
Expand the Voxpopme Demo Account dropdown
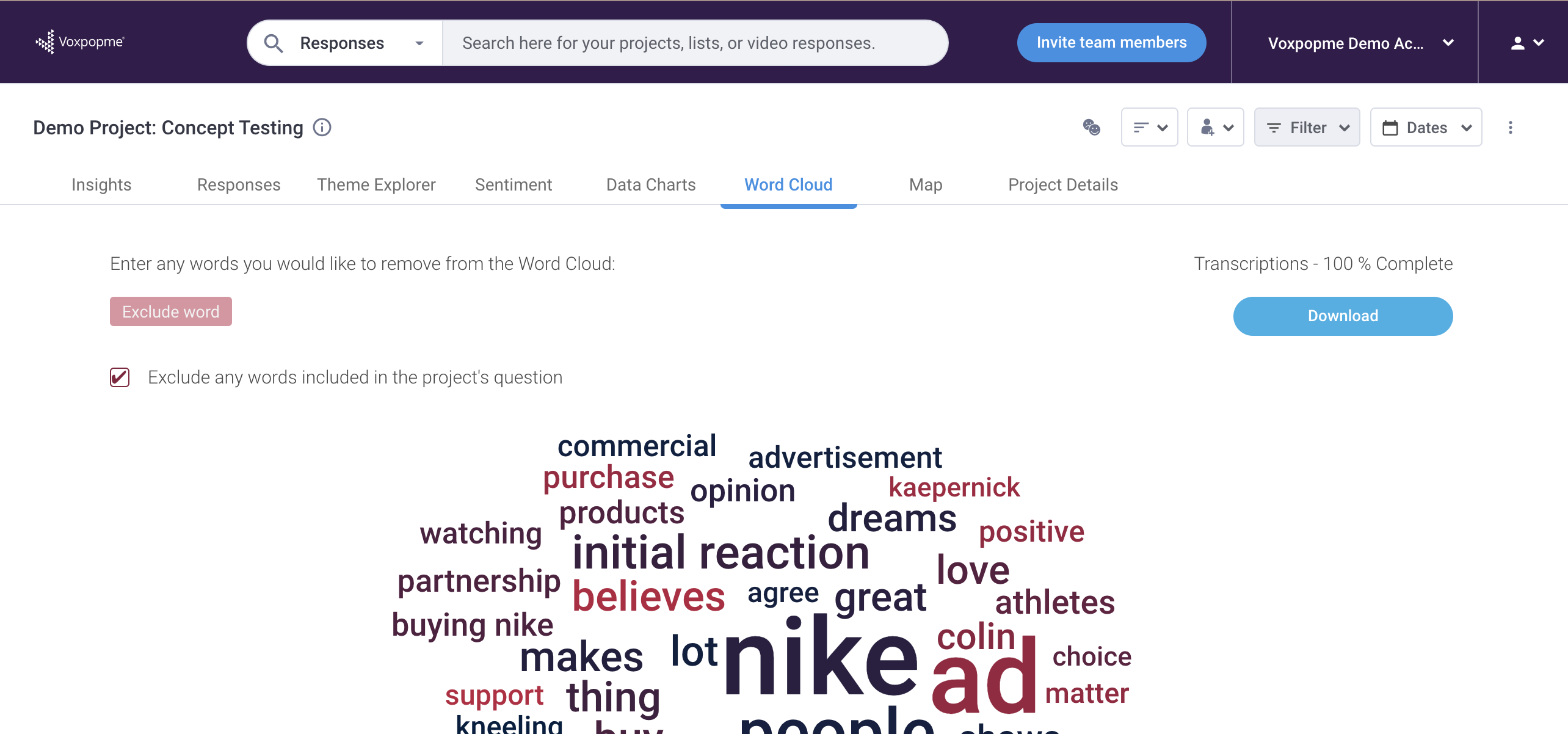coord(1360,43)
